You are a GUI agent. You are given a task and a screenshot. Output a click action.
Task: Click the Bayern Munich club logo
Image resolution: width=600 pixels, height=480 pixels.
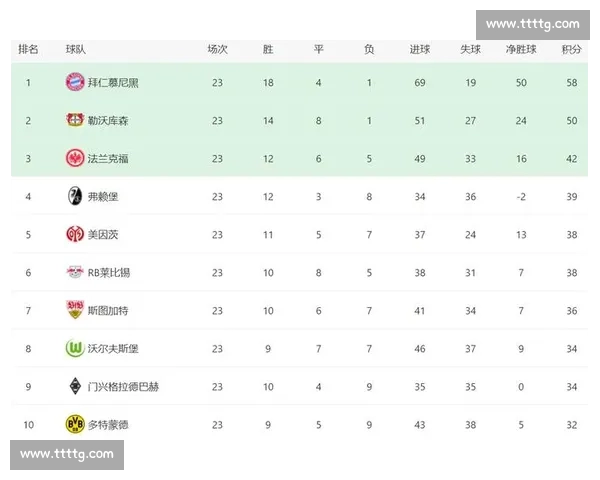(x=74, y=82)
